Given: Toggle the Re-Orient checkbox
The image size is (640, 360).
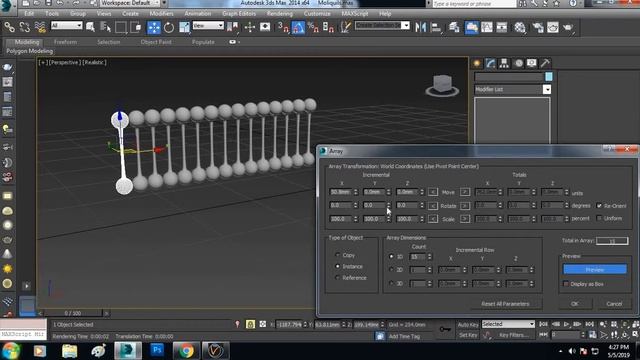Looking at the screenshot, I should pos(599,205).
